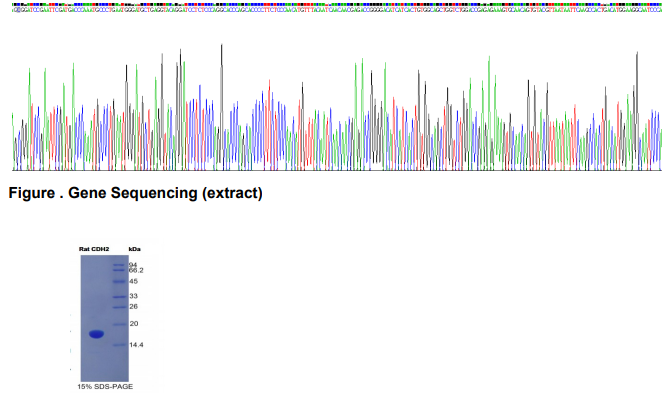Click the SDS-PAGE gel image
The image size is (665, 397).
click(x=105, y=319)
